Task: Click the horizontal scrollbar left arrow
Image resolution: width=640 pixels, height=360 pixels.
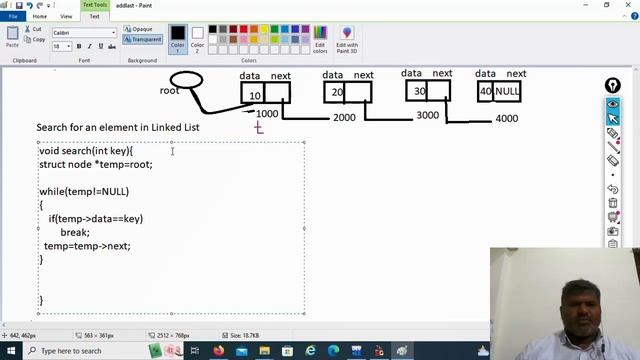Action: pyautogui.click(x=4, y=325)
